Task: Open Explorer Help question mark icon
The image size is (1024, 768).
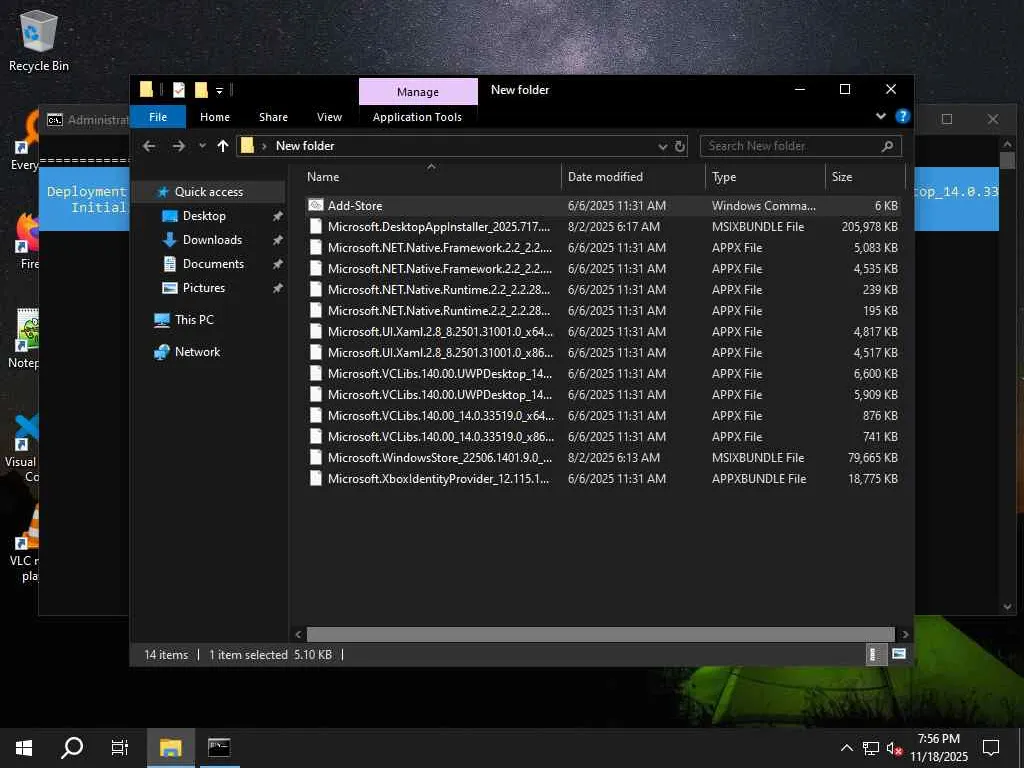Action: (x=903, y=116)
